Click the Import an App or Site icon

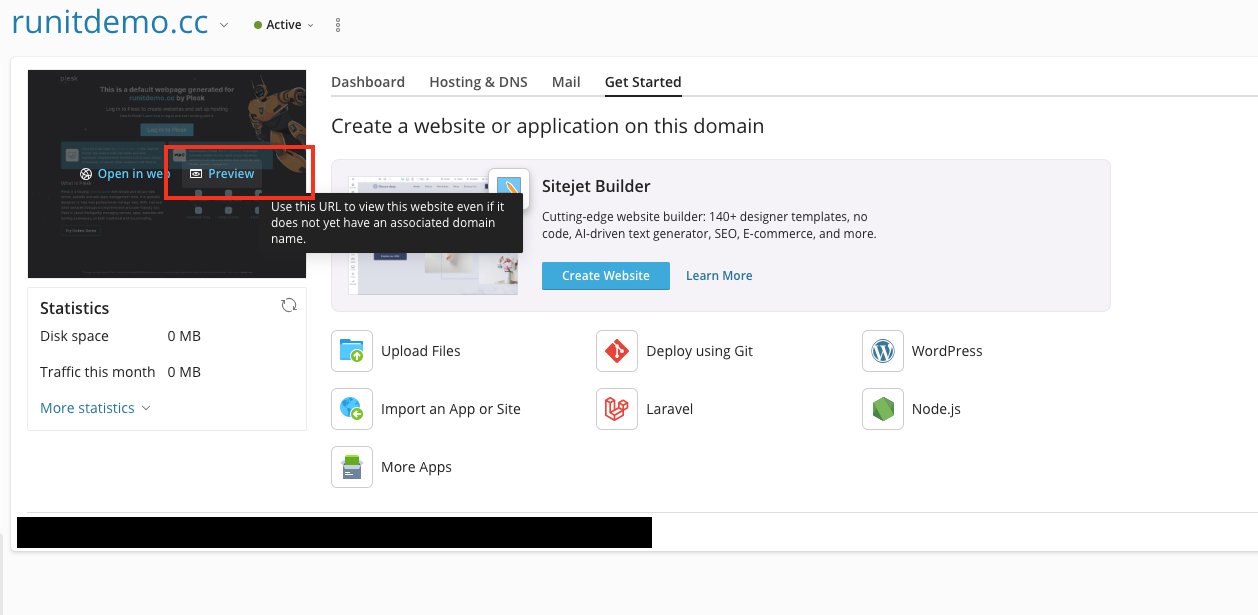pyautogui.click(x=352, y=409)
